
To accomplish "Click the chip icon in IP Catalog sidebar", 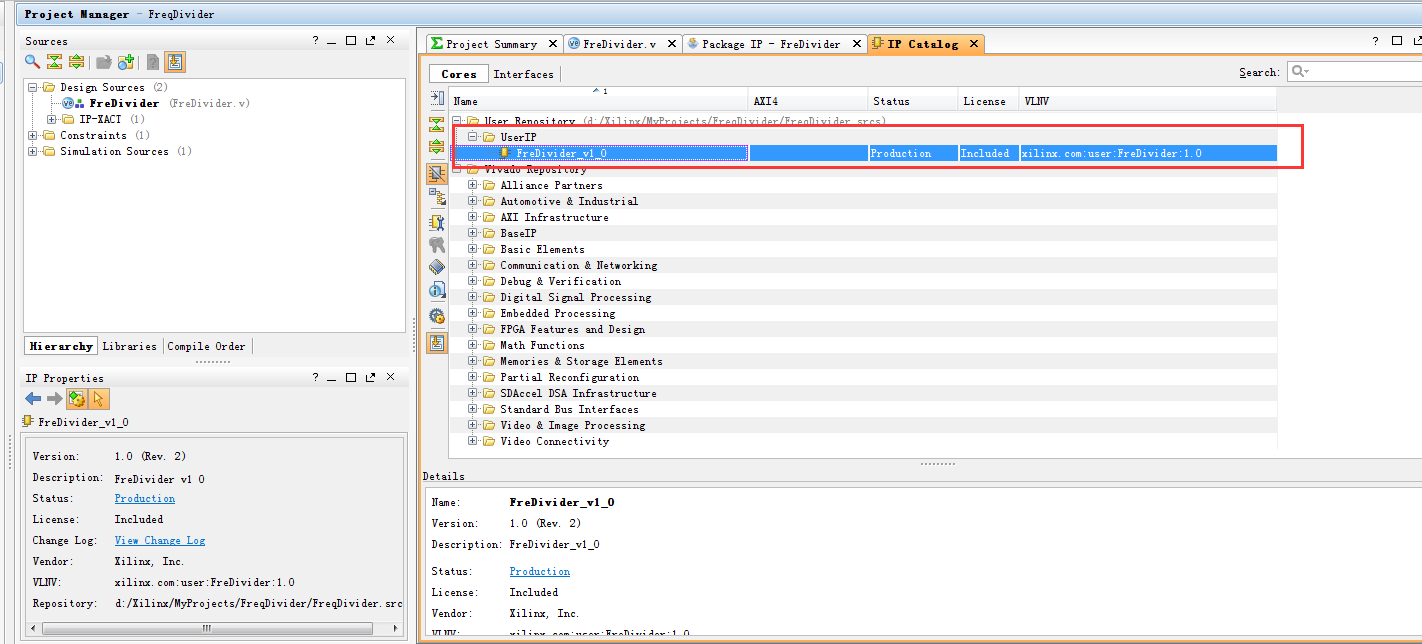I will 437,267.
